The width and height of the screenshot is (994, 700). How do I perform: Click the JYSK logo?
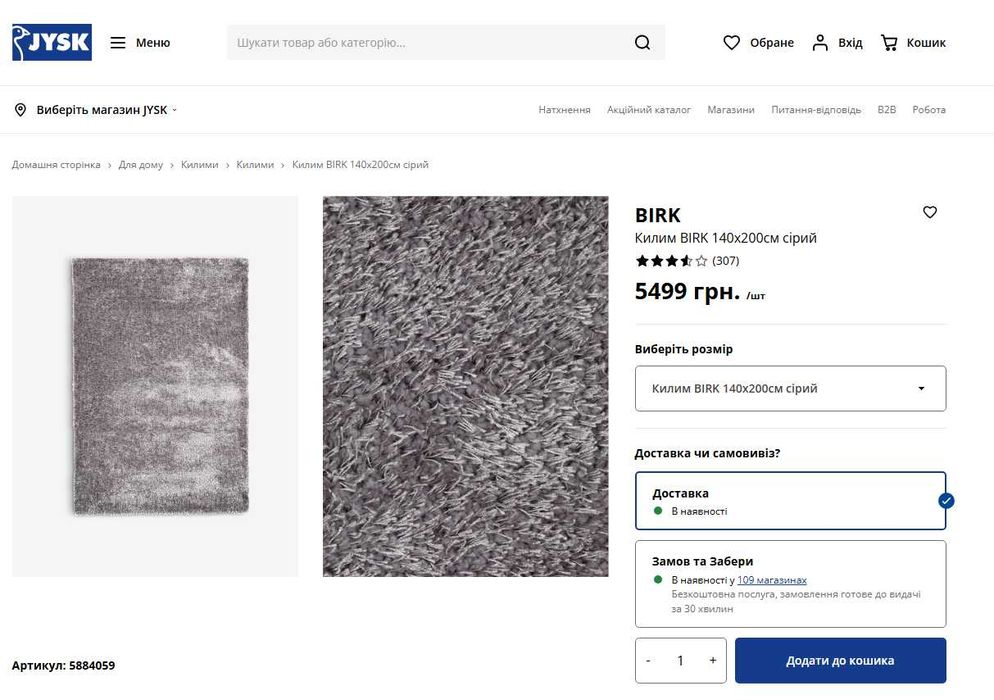coord(52,42)
